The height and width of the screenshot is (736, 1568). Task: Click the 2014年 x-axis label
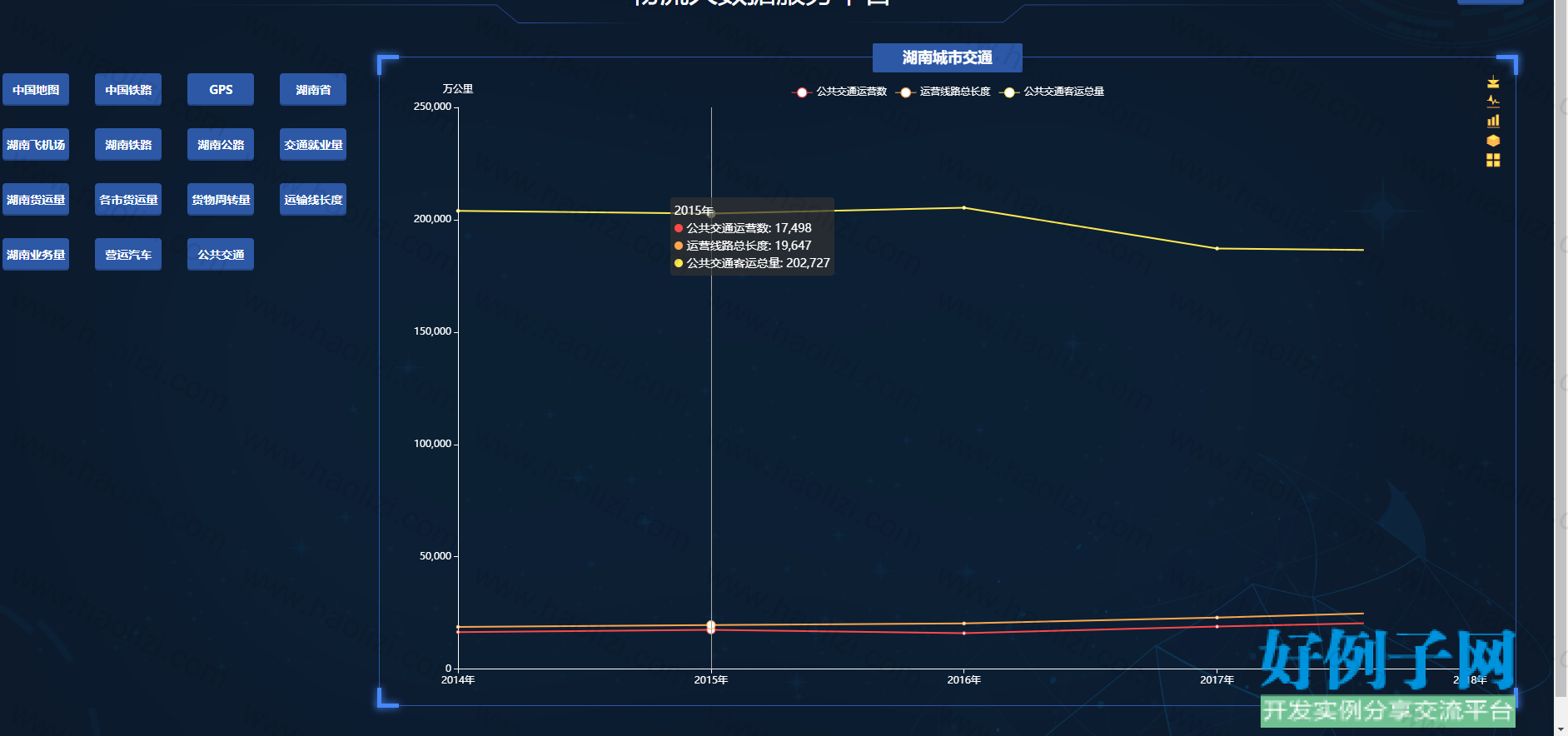click(x=458, y=680)
